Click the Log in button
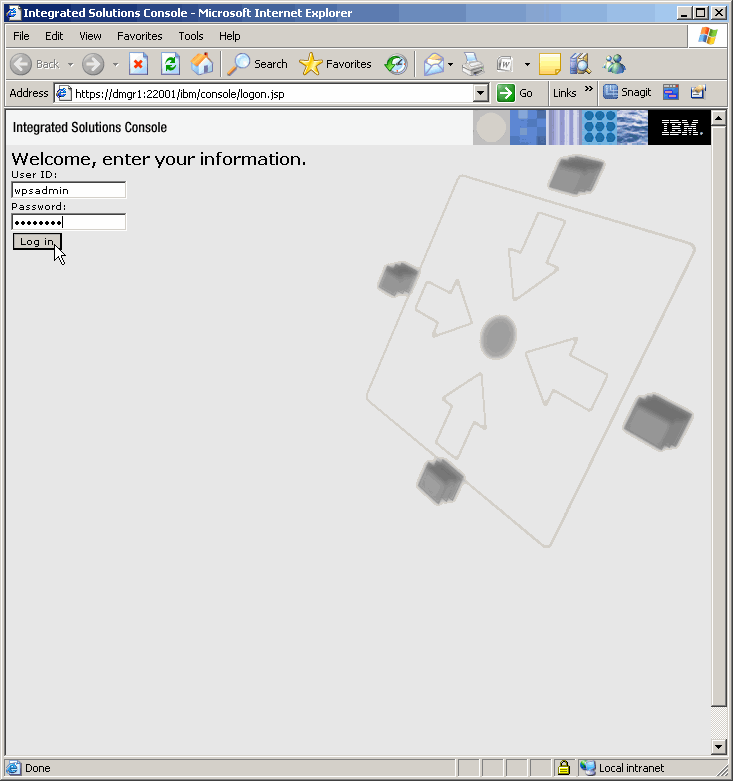This screenshot has width=733, height=781. [x=37, y=242]
